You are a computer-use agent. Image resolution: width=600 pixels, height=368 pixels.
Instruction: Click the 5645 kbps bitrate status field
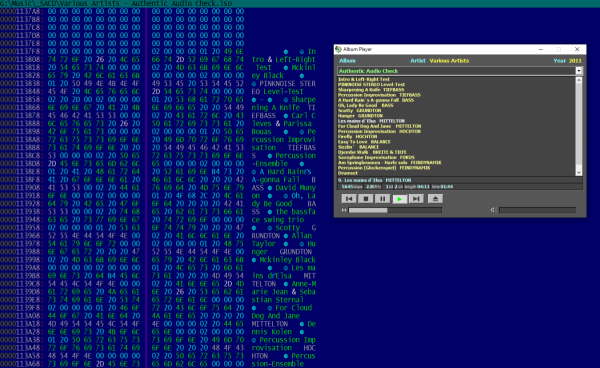(x=352, y=187)
